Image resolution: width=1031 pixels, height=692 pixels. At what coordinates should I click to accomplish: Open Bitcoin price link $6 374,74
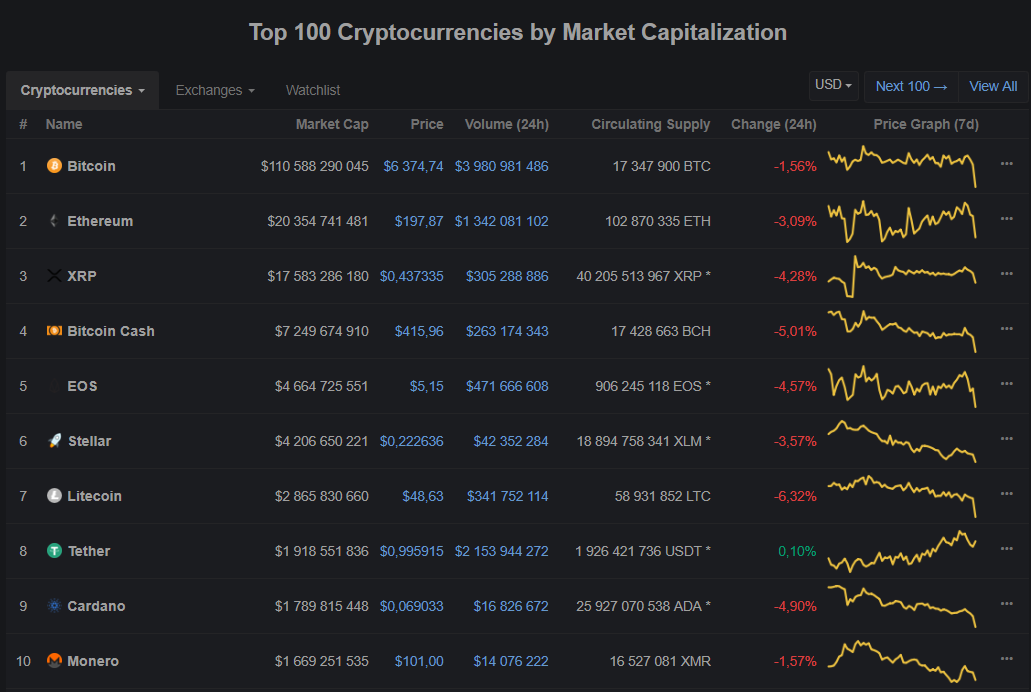click(413, 166)
